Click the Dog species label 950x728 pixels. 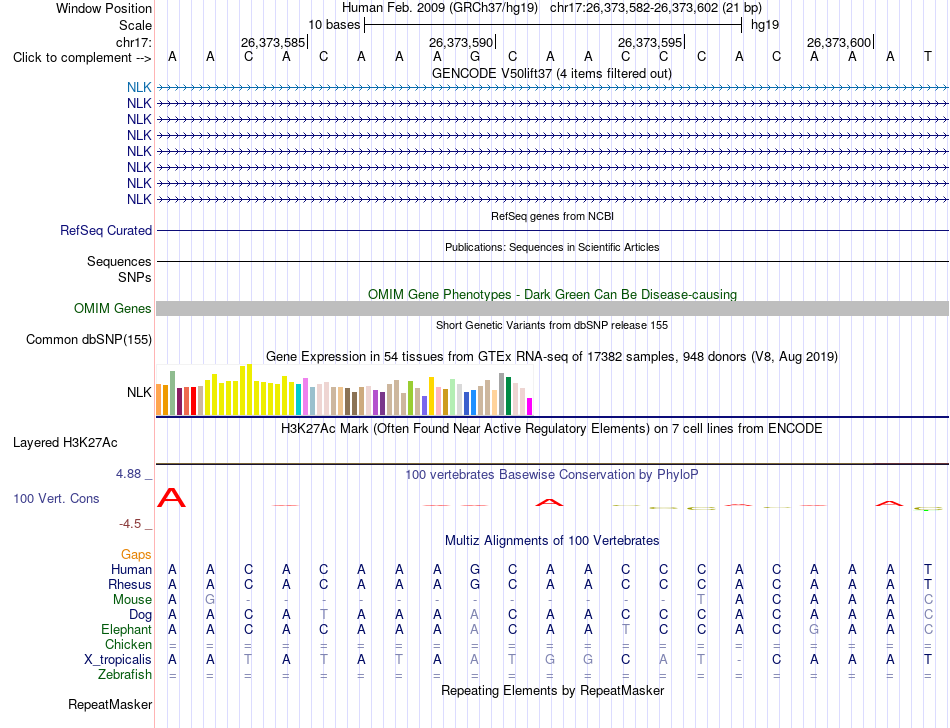140,614
